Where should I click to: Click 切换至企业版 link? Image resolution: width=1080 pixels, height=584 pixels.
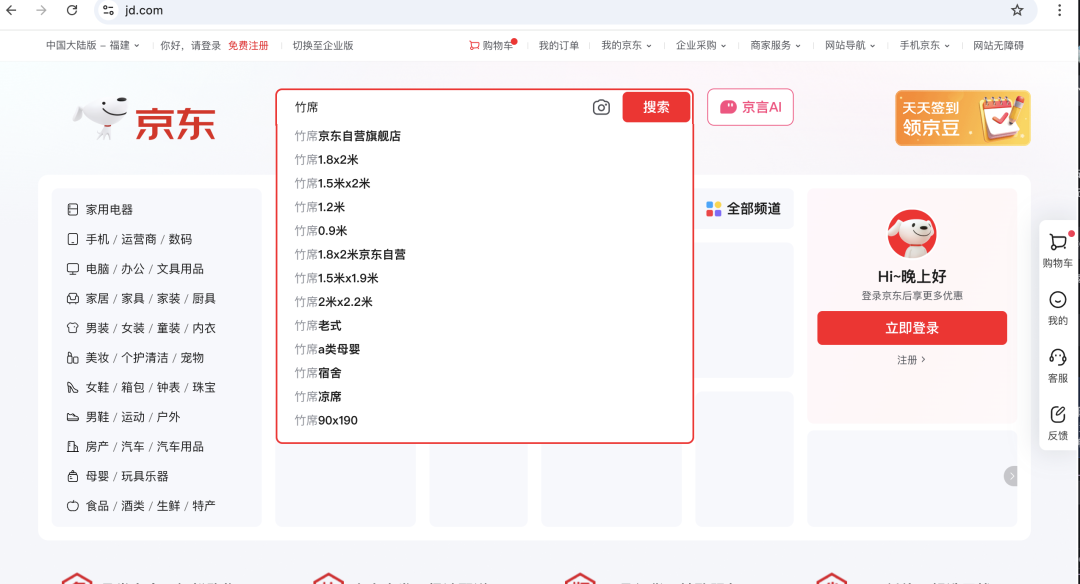tap(322, 45)
